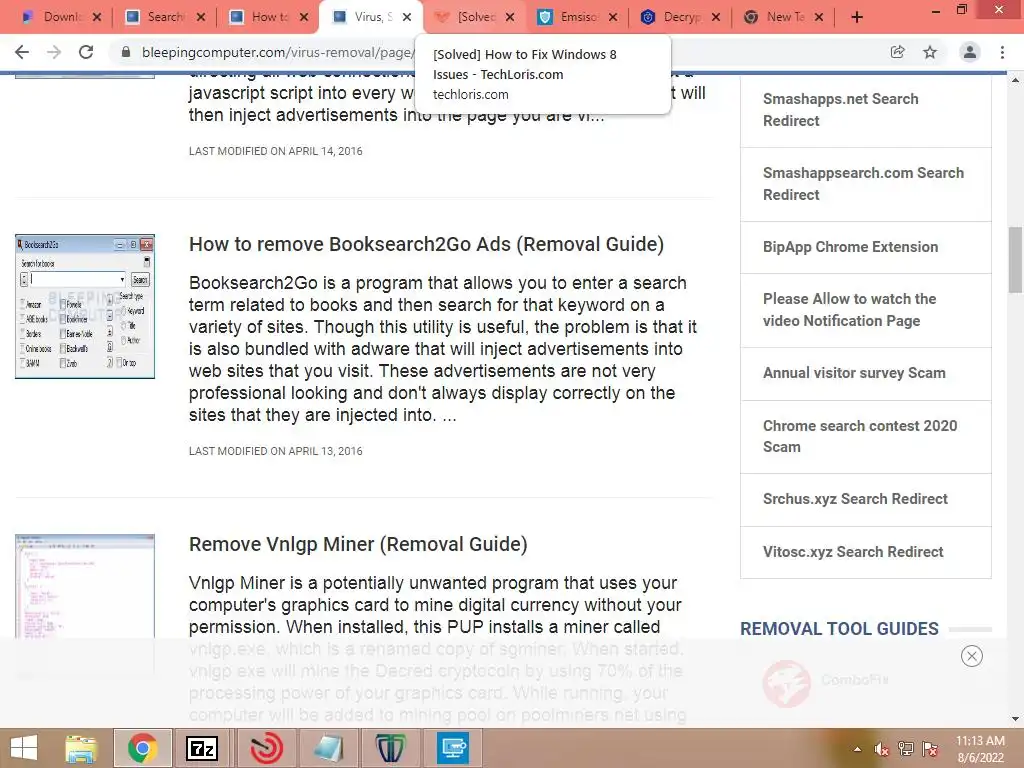Open Chrome from taskbar
This screenshot has width=1024, height=768.
[142, 748]
